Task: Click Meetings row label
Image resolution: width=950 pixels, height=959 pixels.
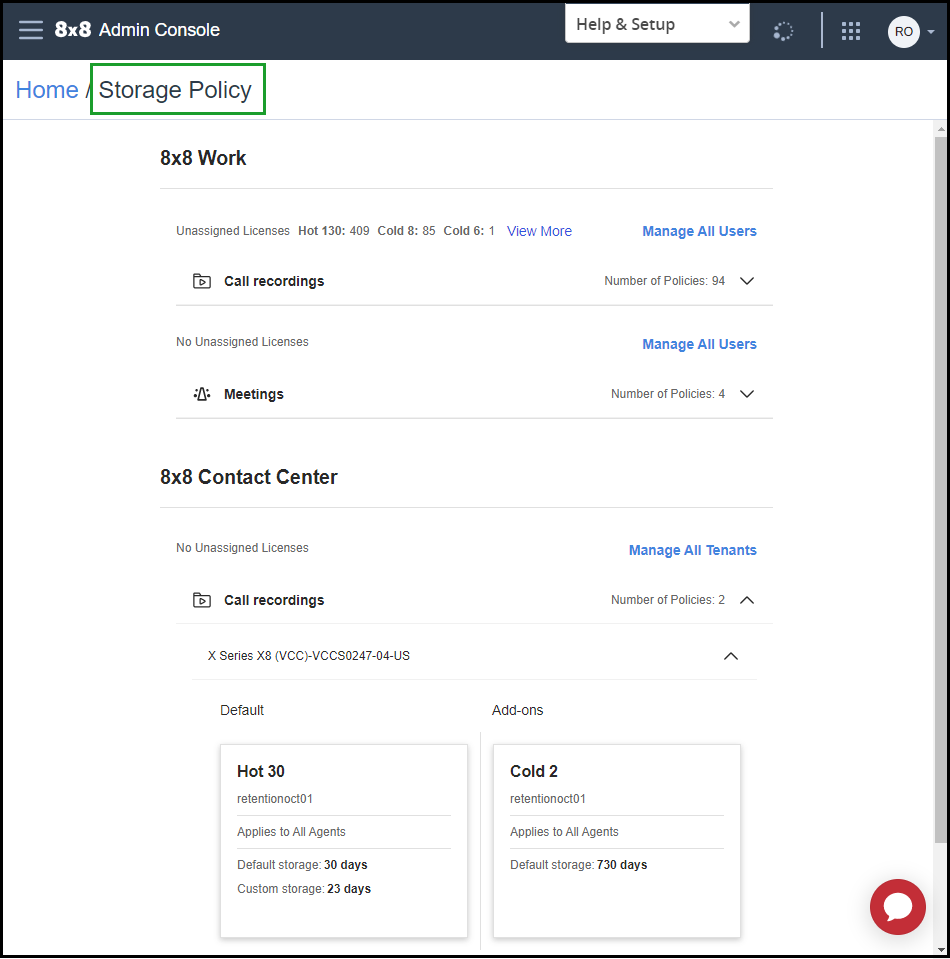Action: coord(254,394)
